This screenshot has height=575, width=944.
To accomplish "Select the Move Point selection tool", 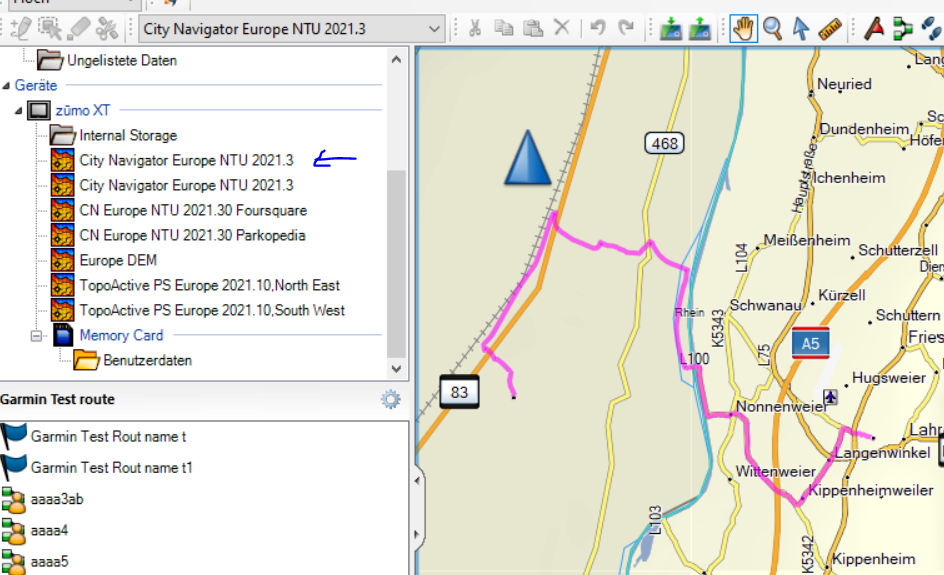I will 49,28.
